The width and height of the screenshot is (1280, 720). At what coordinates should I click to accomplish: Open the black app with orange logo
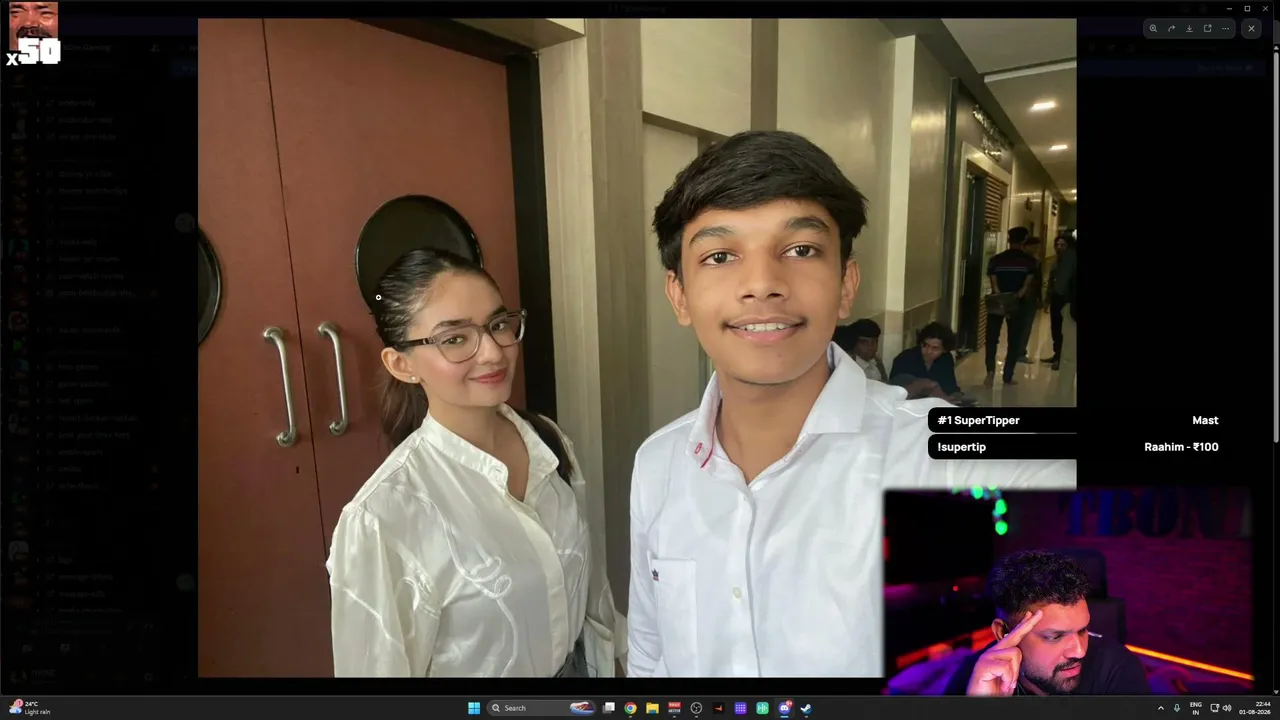click(x=718, y=708)
